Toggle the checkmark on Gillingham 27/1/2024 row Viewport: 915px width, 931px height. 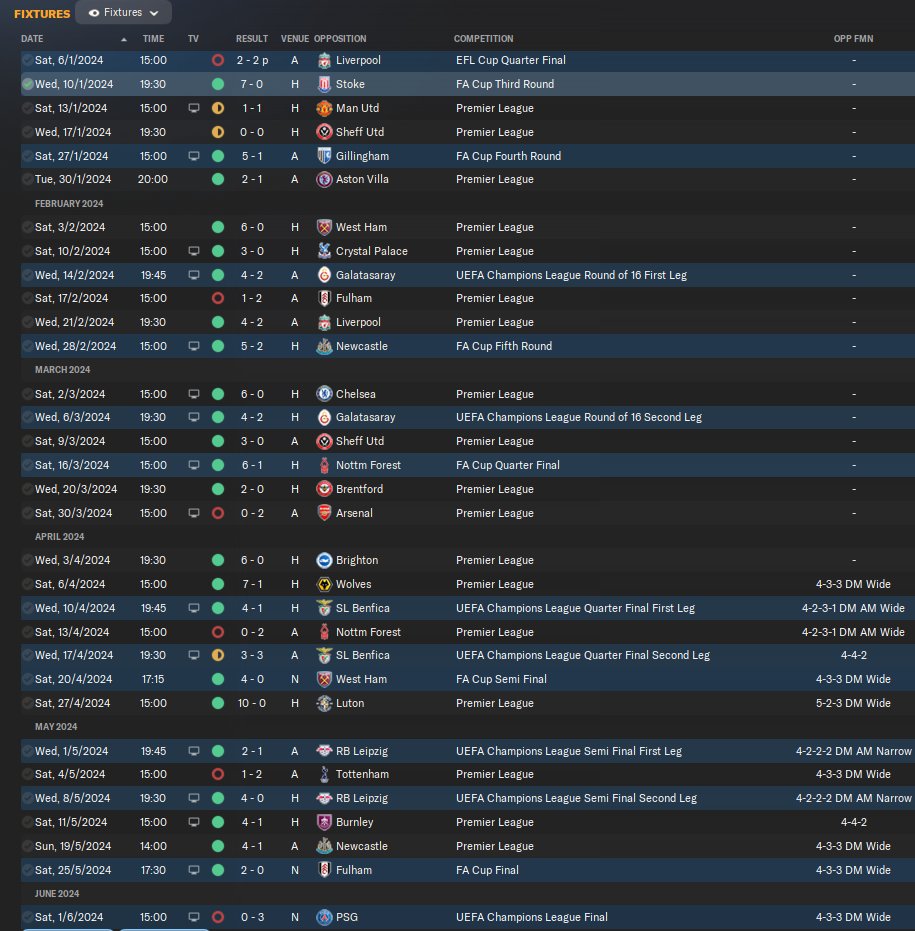pyautogui.click(x=27, y=156)
